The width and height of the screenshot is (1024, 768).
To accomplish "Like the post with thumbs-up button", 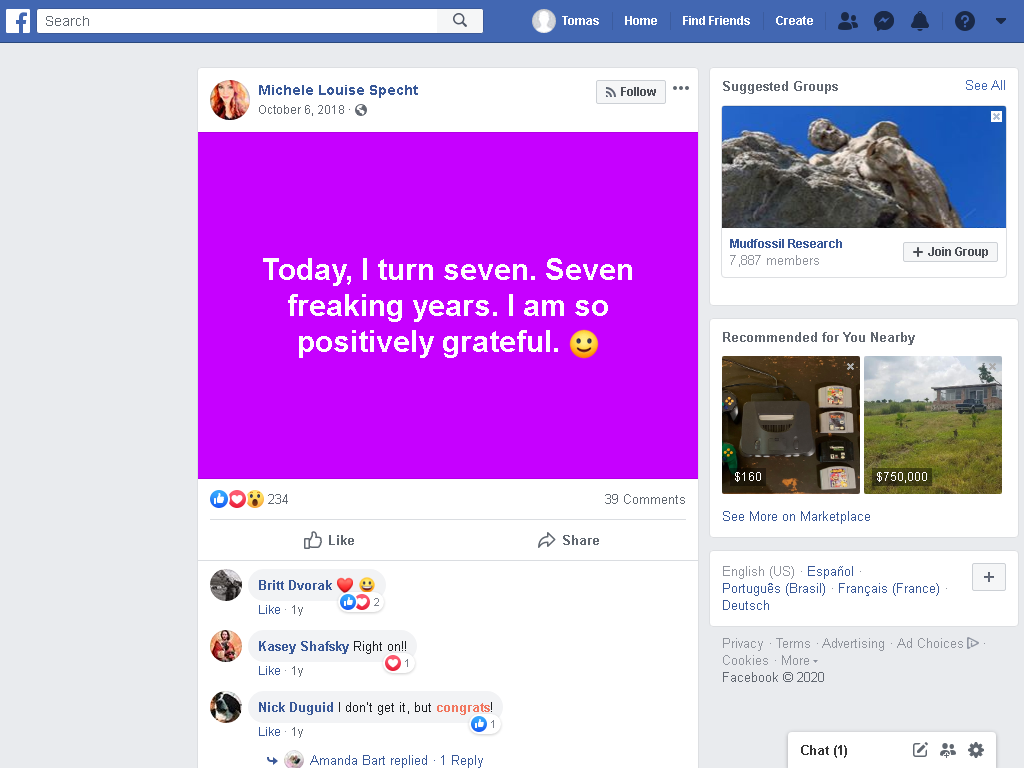I will [328, 540].
